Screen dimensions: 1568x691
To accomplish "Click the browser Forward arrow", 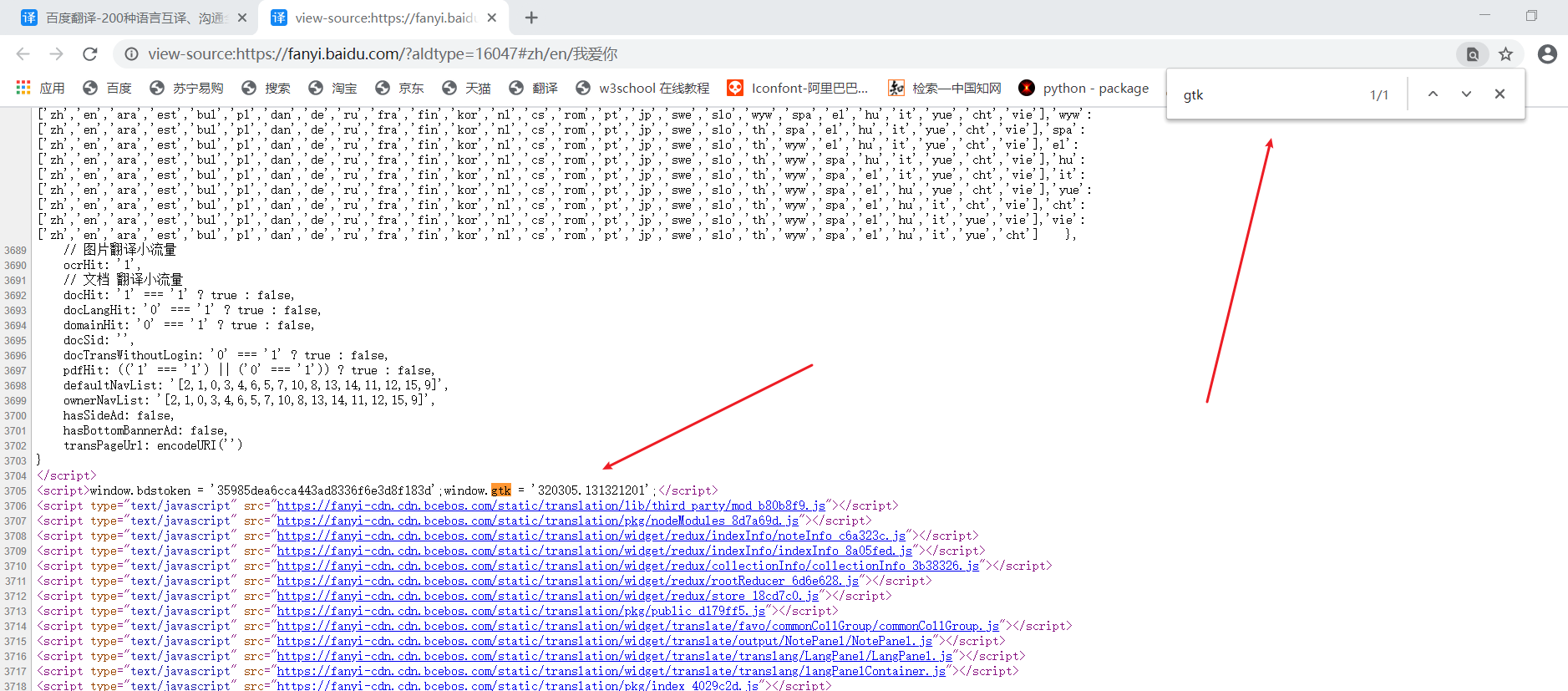I will click(56, 54).
